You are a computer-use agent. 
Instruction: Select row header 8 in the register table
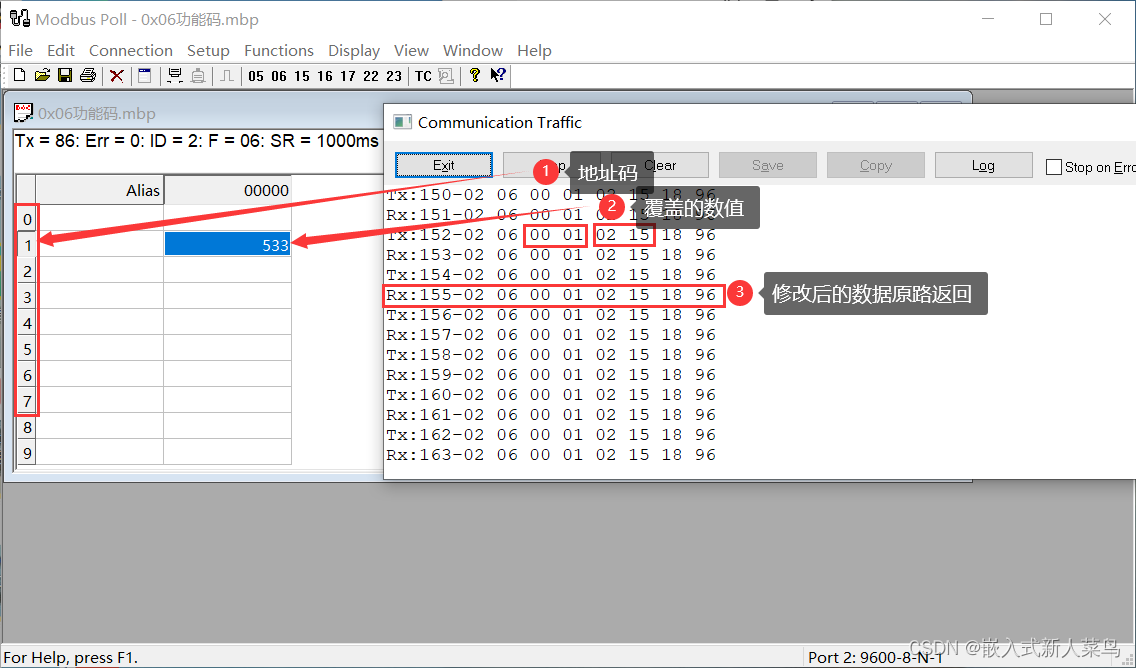(27, 427)
